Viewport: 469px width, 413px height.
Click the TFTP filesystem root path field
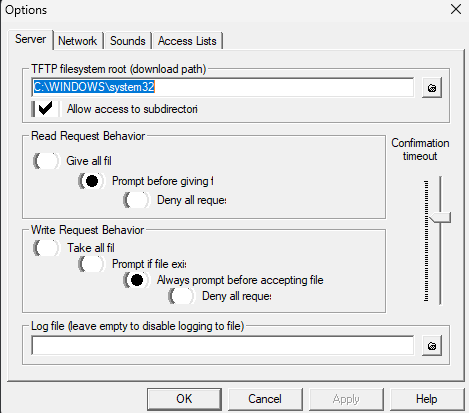[x=223, y=87]
